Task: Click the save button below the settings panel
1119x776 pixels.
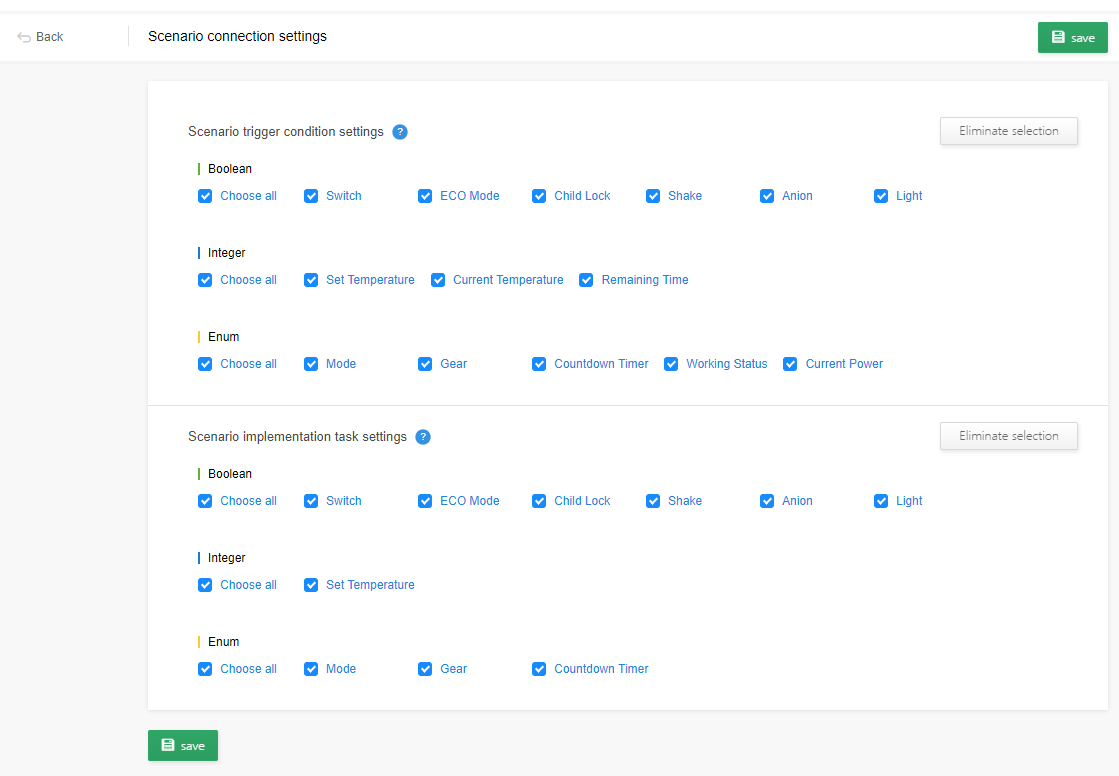Action: [183, 745]
